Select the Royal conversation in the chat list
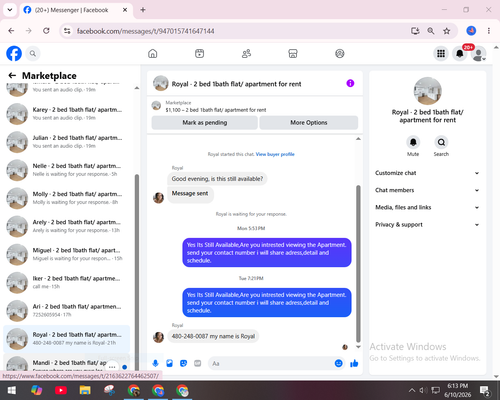This screenshot has width=500, height=400. coord(67,339)
